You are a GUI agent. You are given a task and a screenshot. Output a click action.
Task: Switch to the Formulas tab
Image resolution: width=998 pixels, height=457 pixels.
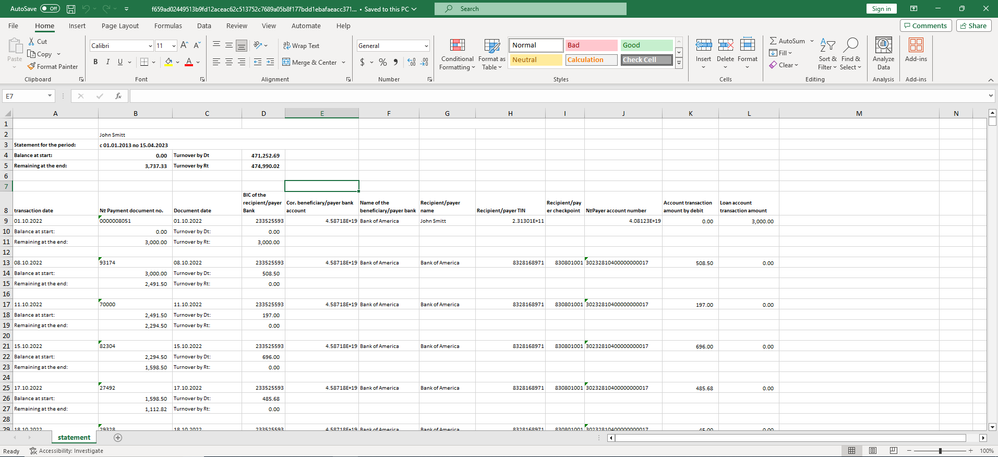click(167, 25)
